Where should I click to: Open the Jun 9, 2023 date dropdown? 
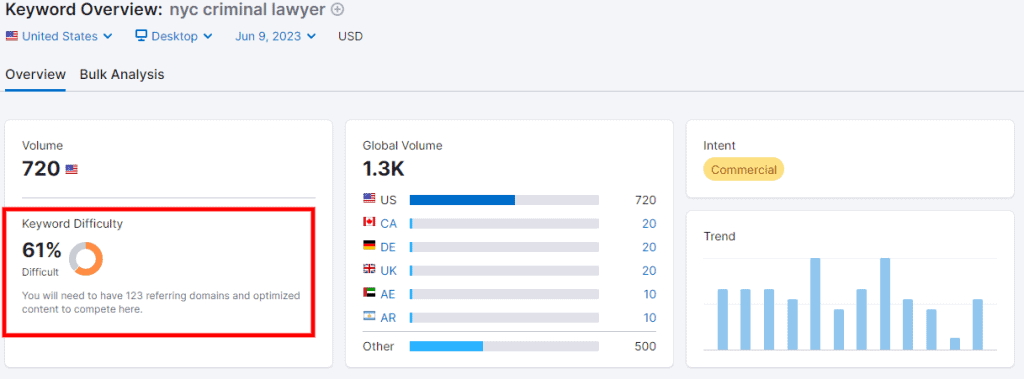pos(276,36)
